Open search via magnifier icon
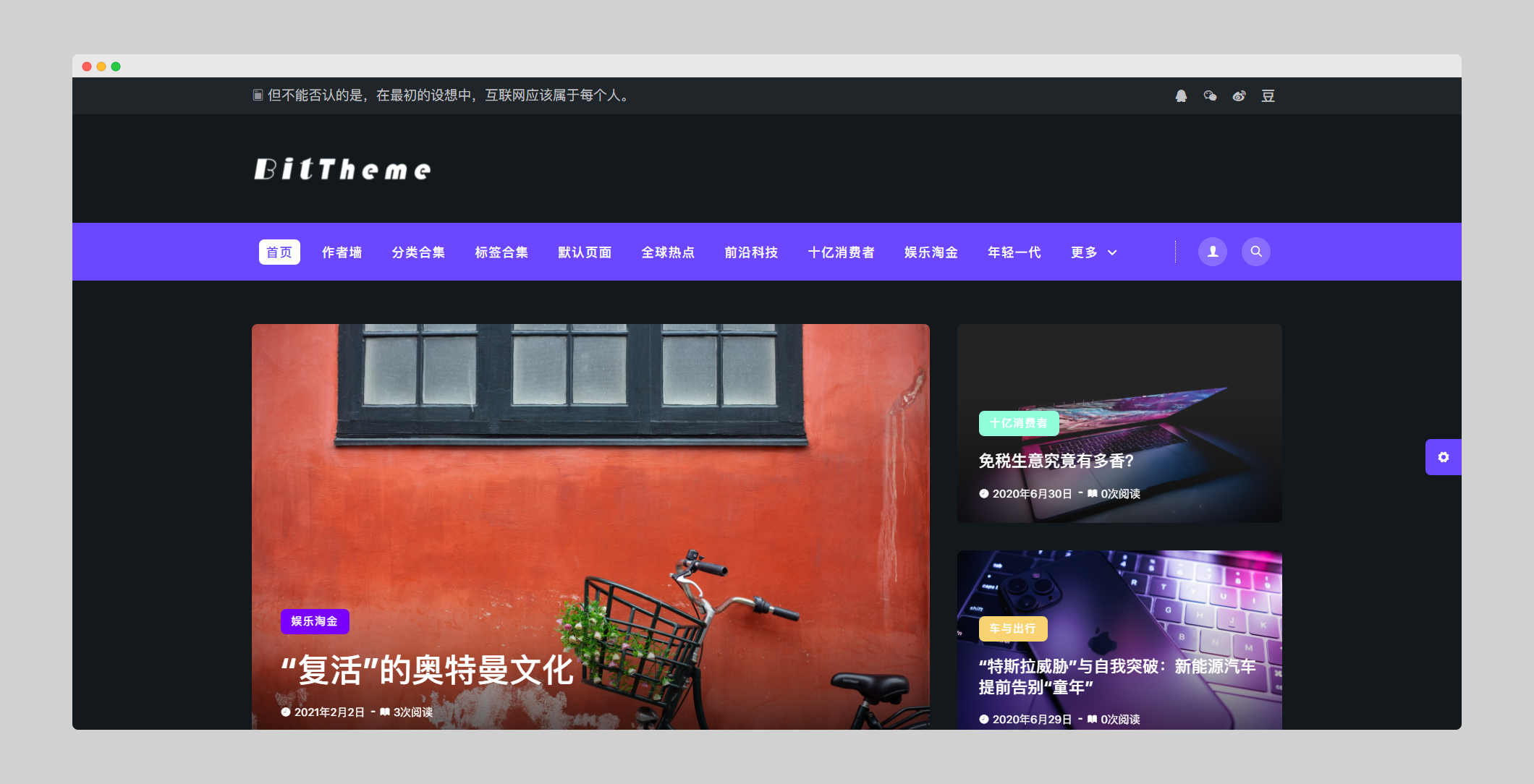This screenshot has width=1534, height=784. (1256, 252)
